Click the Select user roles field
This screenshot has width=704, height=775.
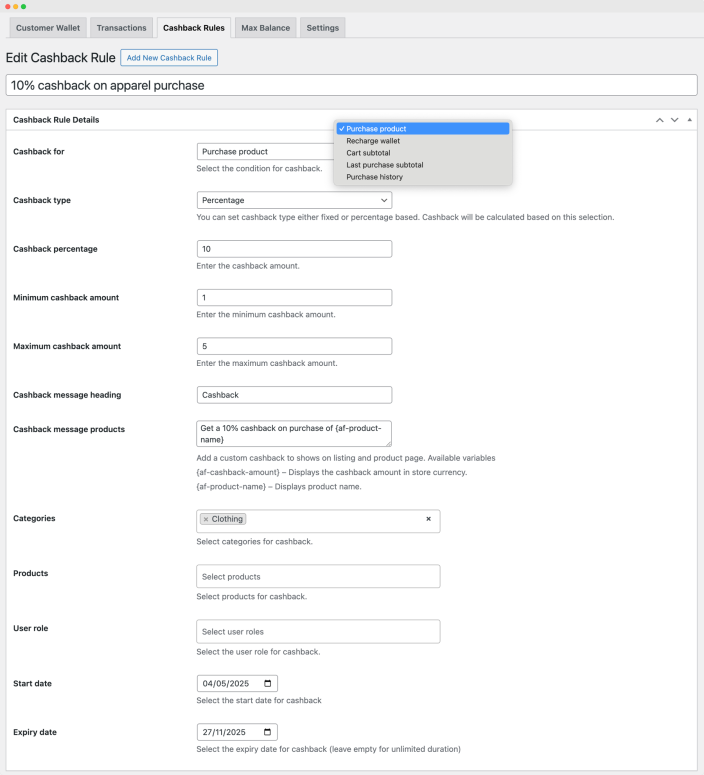tap(318, 631)
